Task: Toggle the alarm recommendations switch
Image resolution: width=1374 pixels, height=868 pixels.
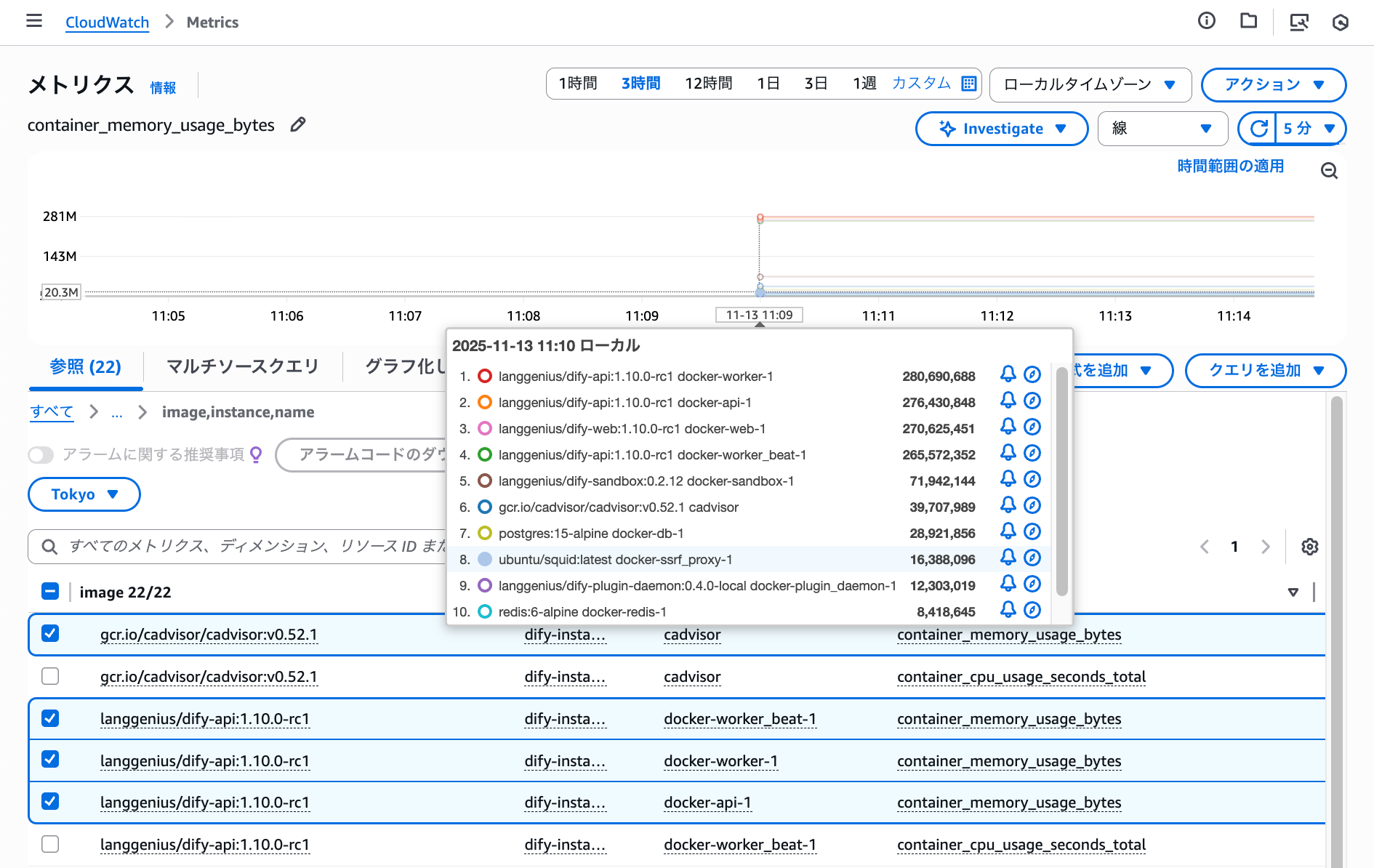Action: (41, 455)
